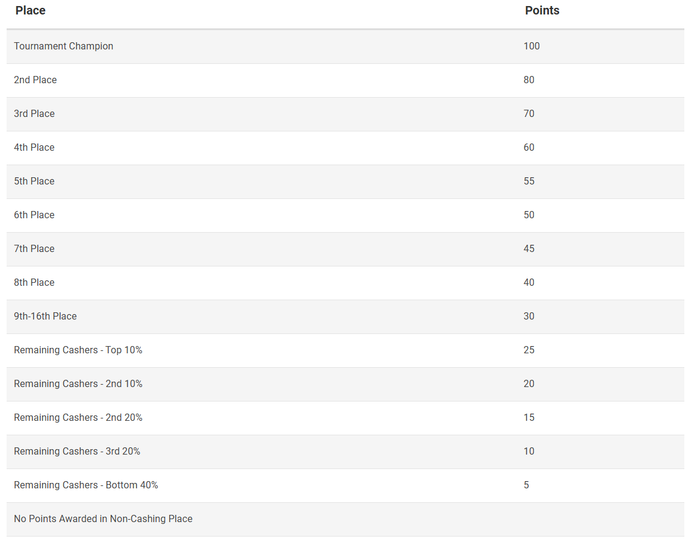
Task: Click the 80 points value
Action: pos(529,80)
